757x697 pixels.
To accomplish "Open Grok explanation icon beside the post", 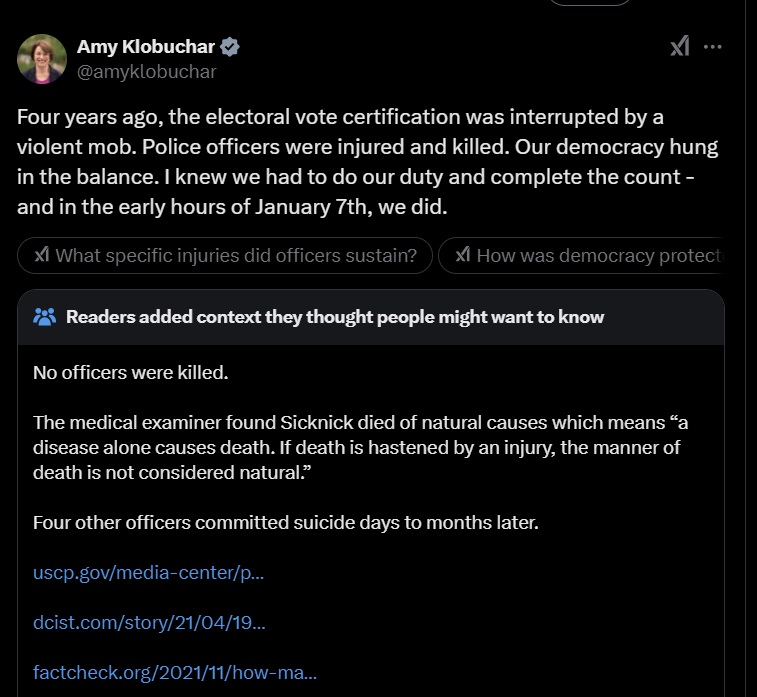I will [679, 46].
